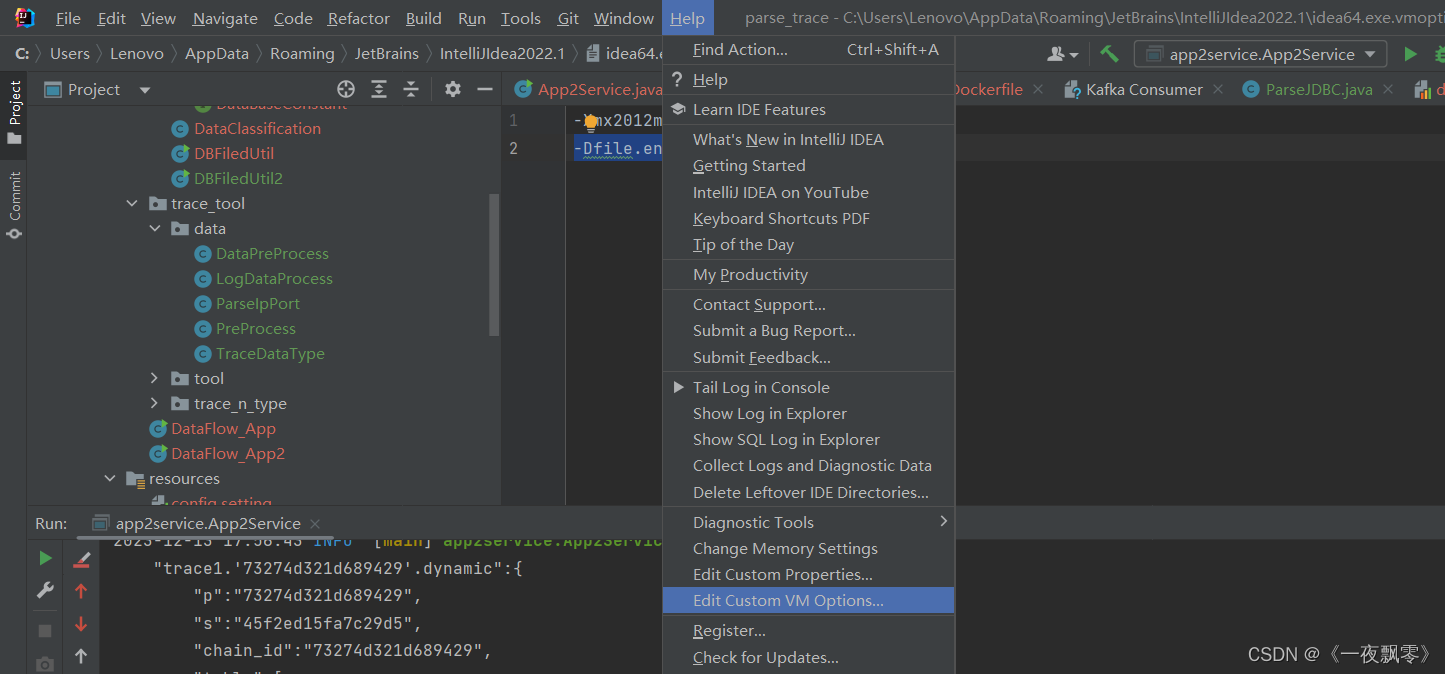The width and height of the screenshot is (1445, 674).
Task: Collapse the data folder chevron
Action: (x=155, y=228)
